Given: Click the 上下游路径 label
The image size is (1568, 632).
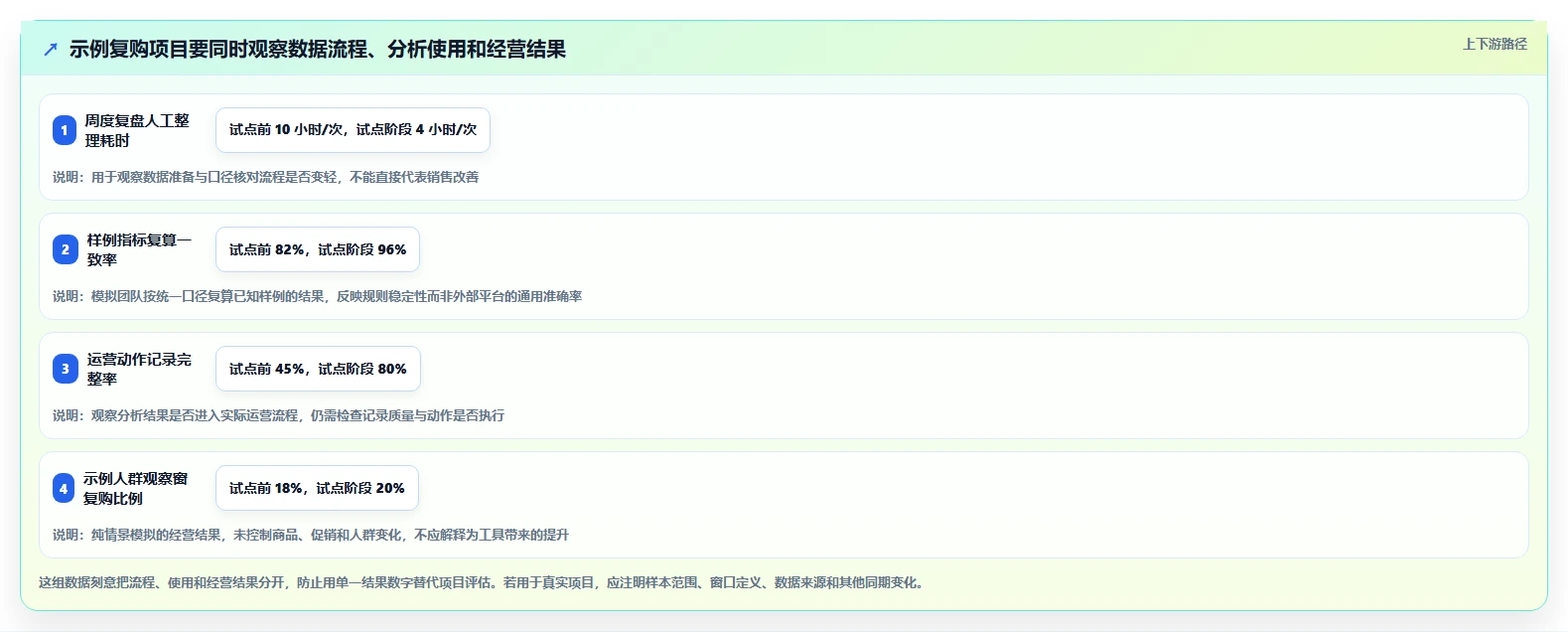Looking at the screenshot, I should pyautogui.click(x=1495, y=44).
